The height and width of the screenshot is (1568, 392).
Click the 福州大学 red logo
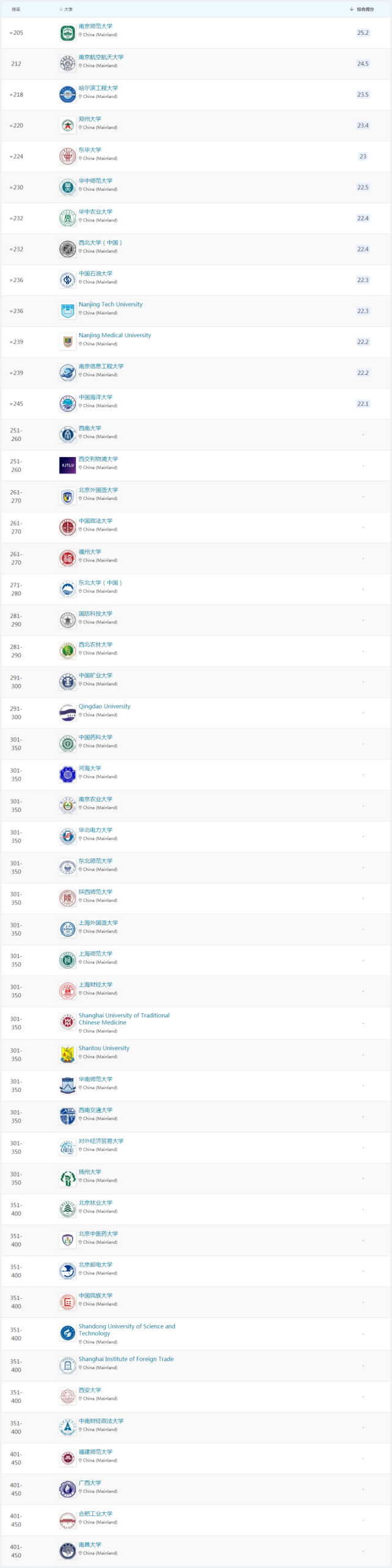67,559
